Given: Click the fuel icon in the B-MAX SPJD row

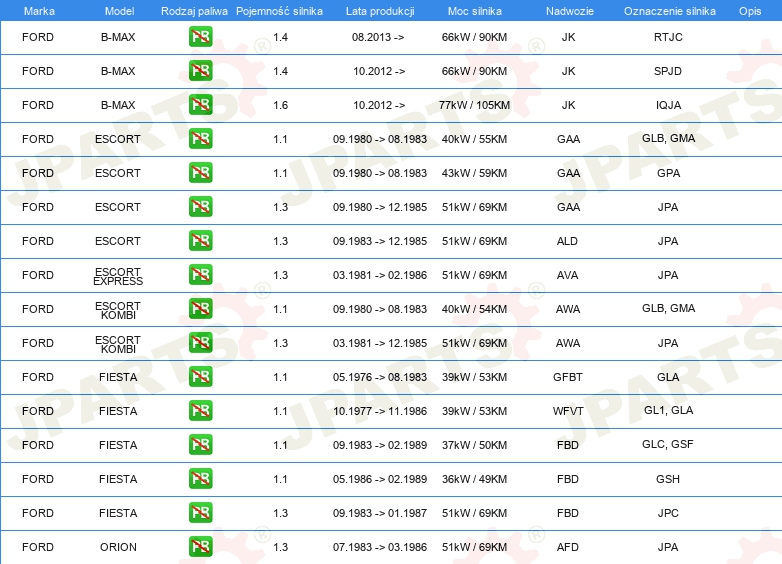Looking at the screenshot, I should pos(200,71).
